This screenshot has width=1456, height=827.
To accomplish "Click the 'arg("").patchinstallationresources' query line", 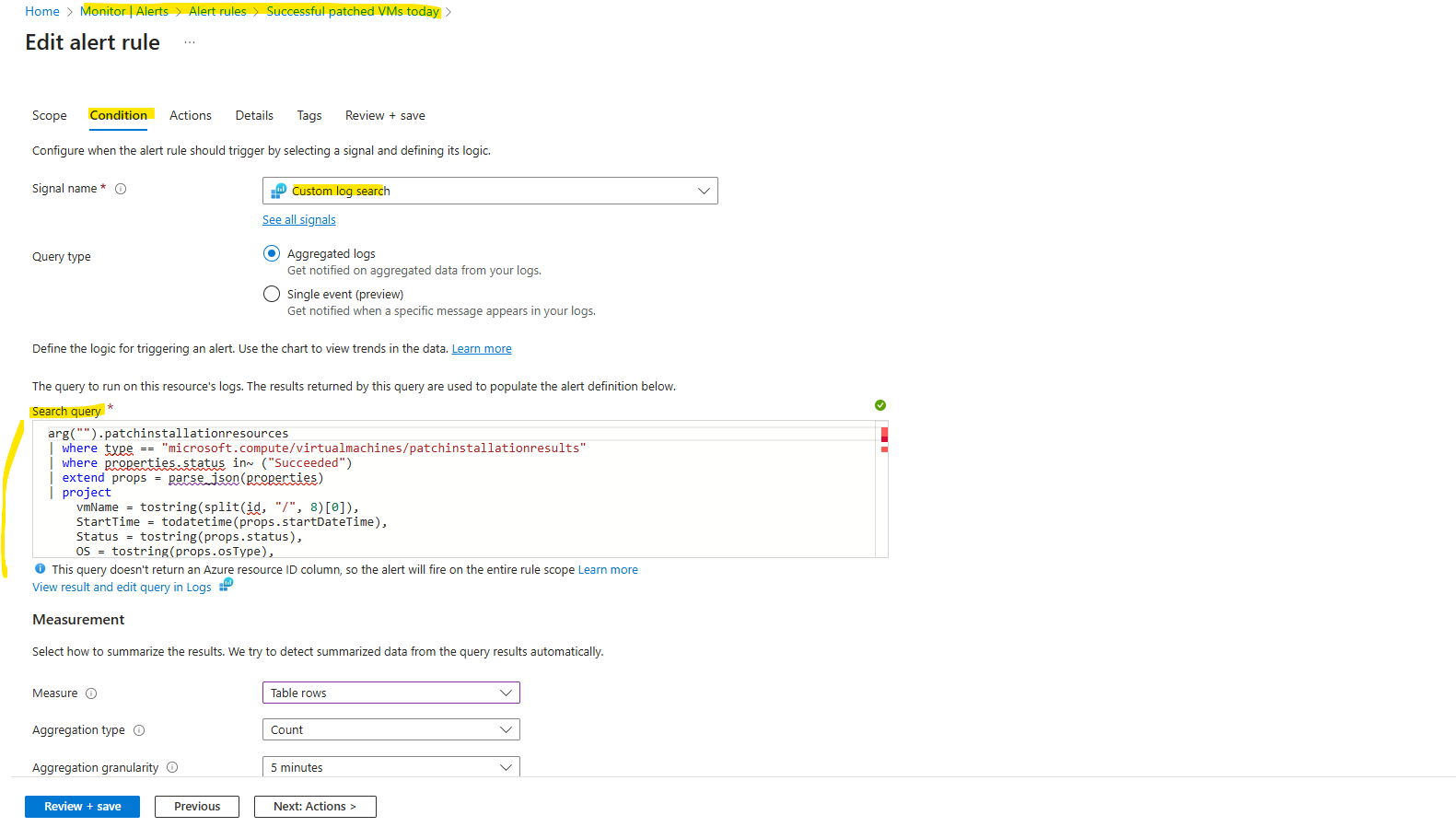I will (x=169, y=433).
